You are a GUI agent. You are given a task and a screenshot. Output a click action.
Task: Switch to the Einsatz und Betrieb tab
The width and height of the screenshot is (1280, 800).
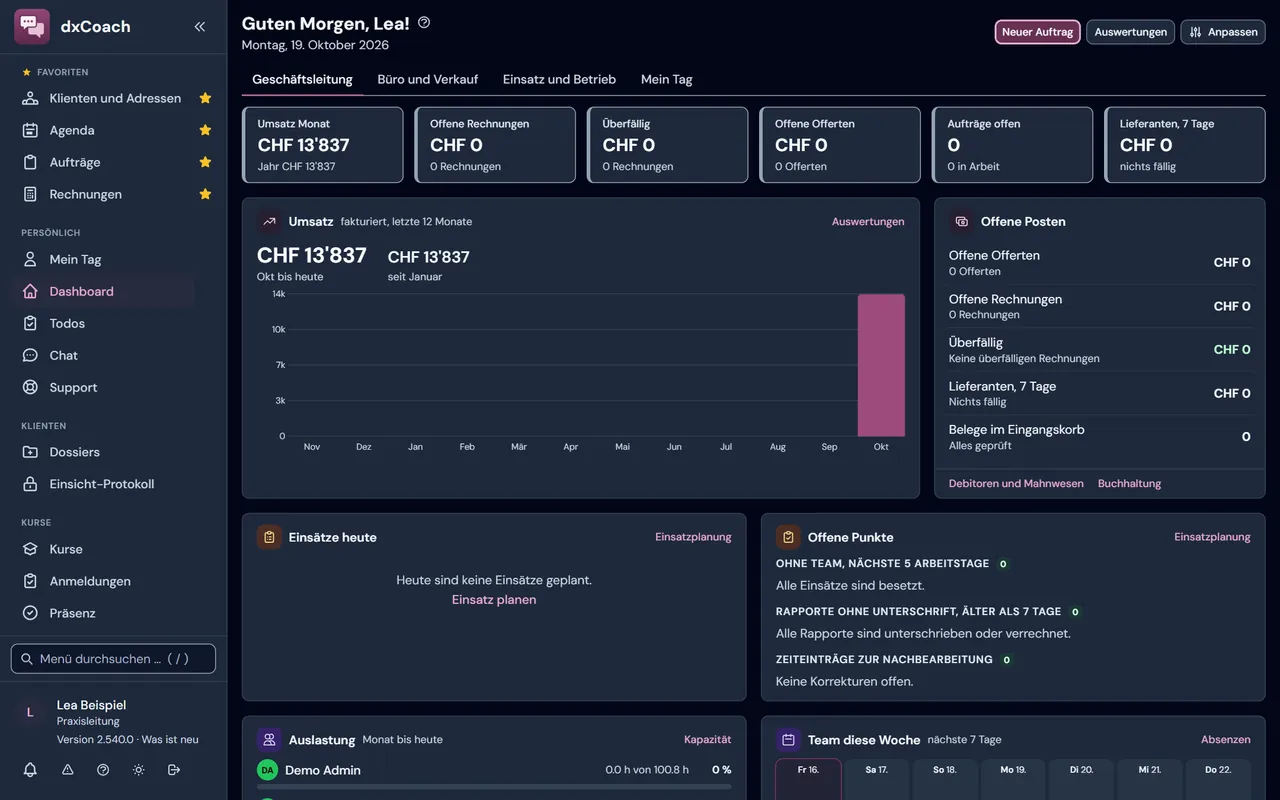tap(559, 79)
